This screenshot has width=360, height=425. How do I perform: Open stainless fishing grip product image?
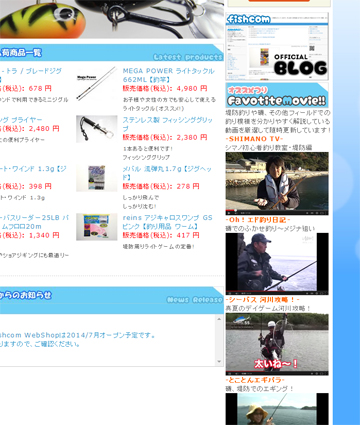[97, 129]
